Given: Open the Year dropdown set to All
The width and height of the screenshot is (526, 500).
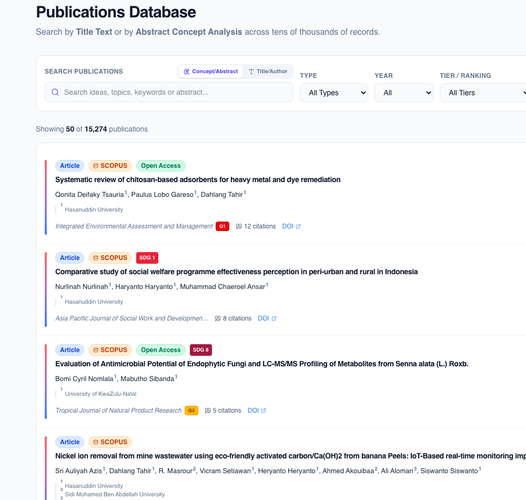Looking at the screenshot, I should [x=404, y=93].
